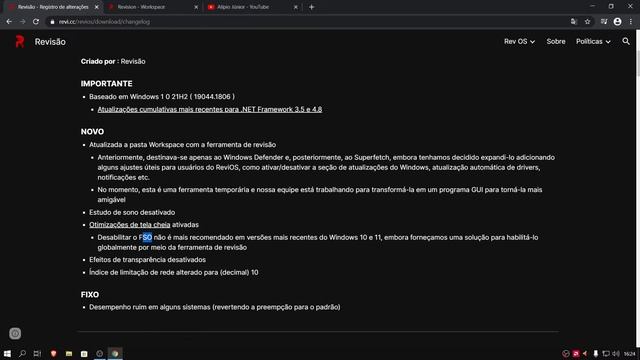The image size is (640, 360).
Task: Click the microphone tray icon
Action: [x=596, y=353]
